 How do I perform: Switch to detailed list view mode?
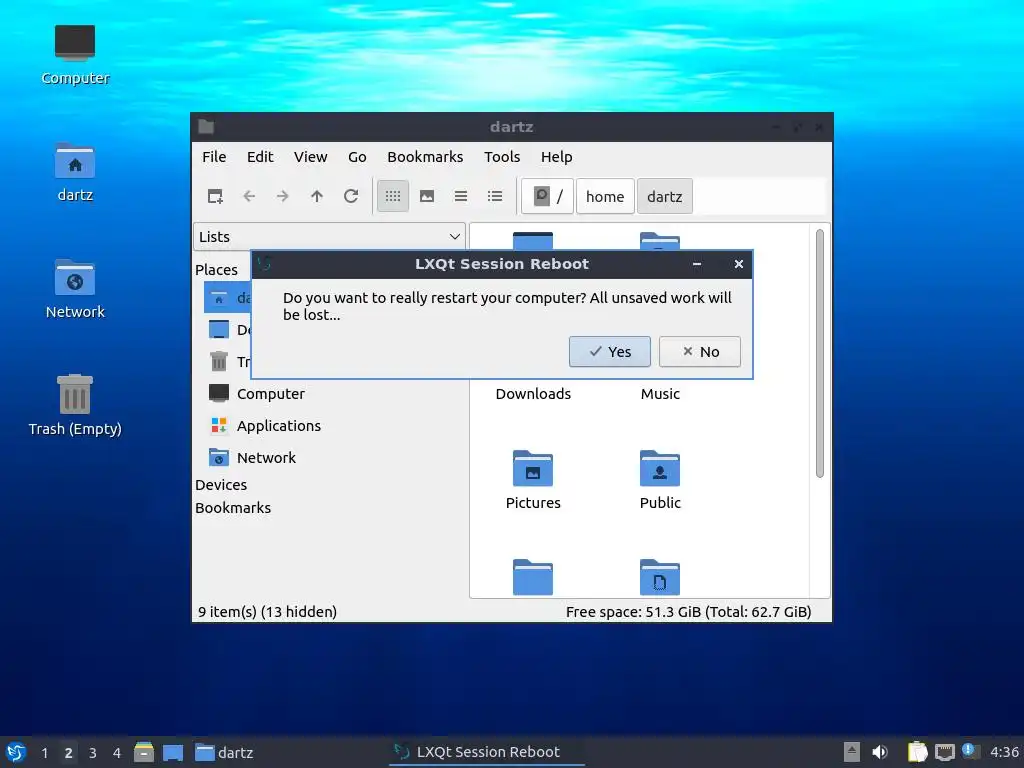(494, 196)
